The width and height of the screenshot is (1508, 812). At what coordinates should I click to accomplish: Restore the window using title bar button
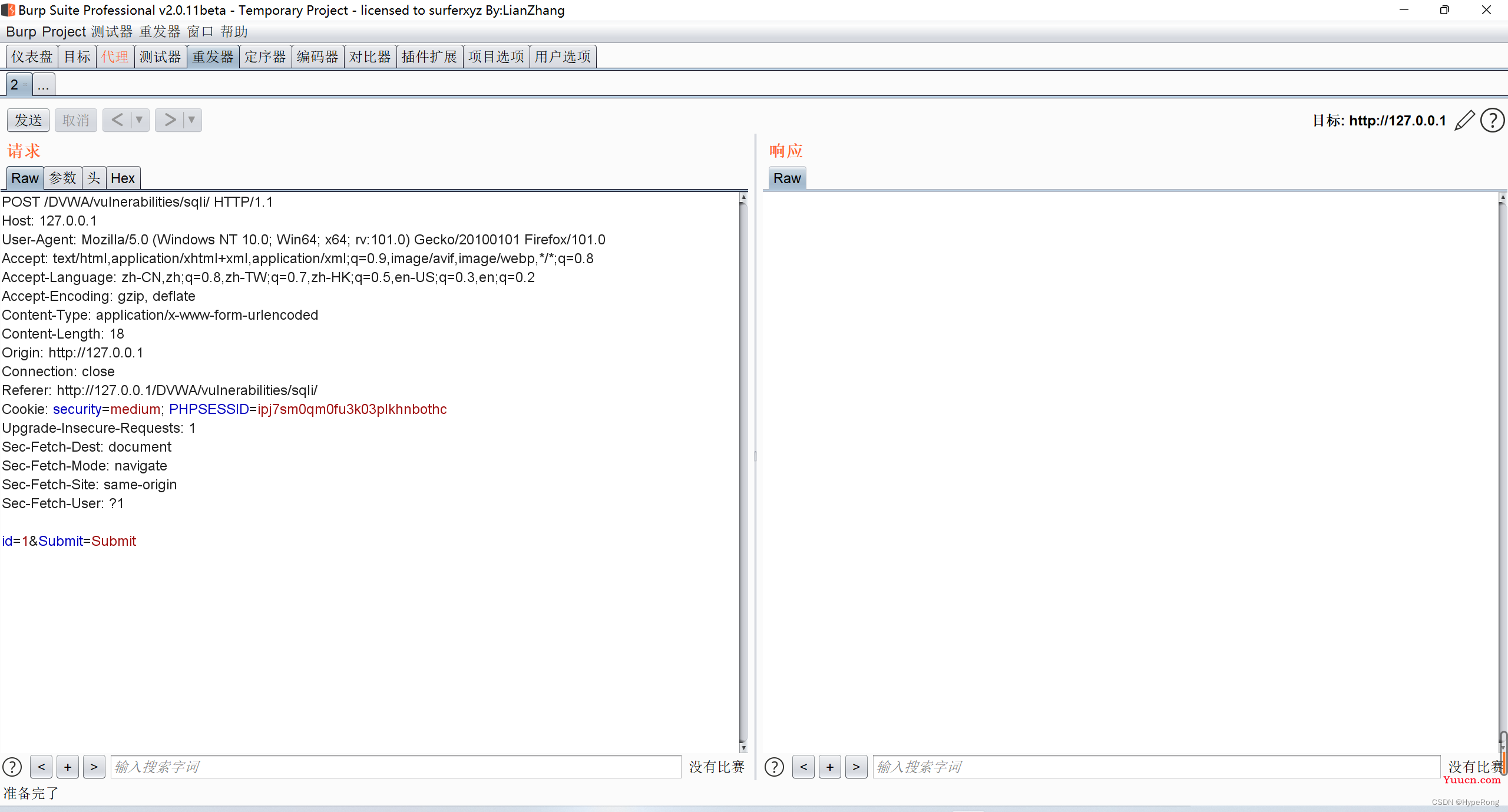click(x=1444, y=10)
